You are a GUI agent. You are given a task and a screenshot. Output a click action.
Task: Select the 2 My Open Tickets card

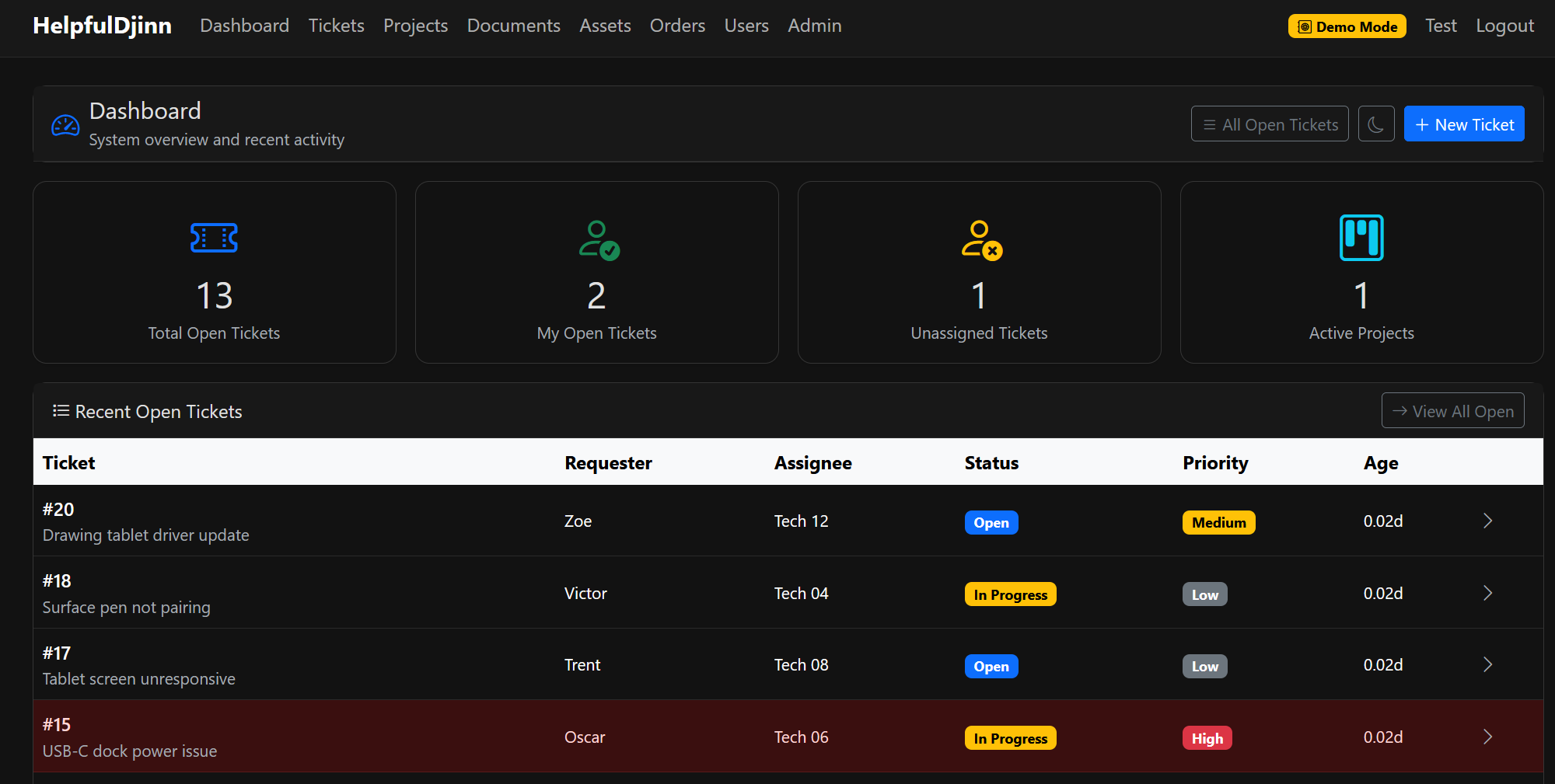(x=597, y=273)
